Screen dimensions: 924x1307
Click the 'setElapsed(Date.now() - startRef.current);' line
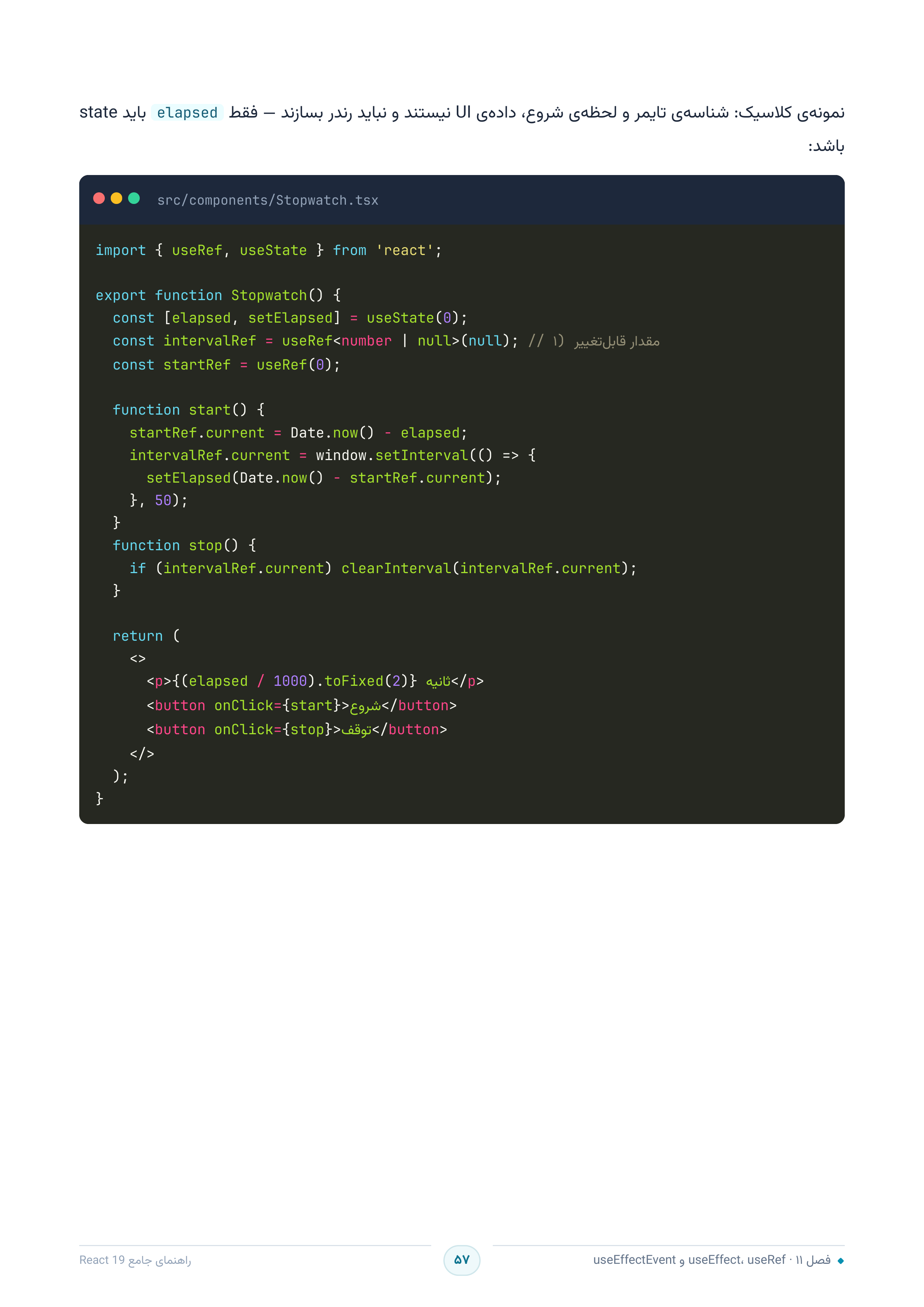tap(324, 478)
